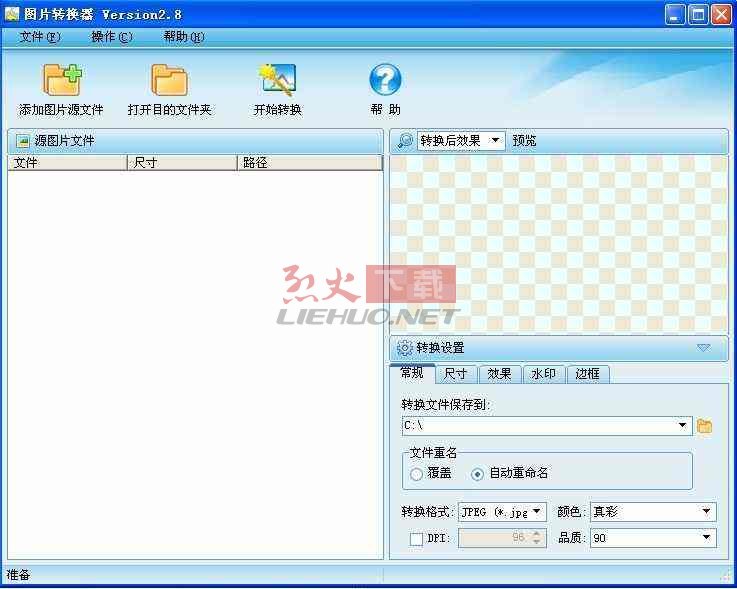This screenshot has width=737, height=589.
Task: Select the 自动重命名 radio button
Action: pyautogui.click(x=477, y=474)
